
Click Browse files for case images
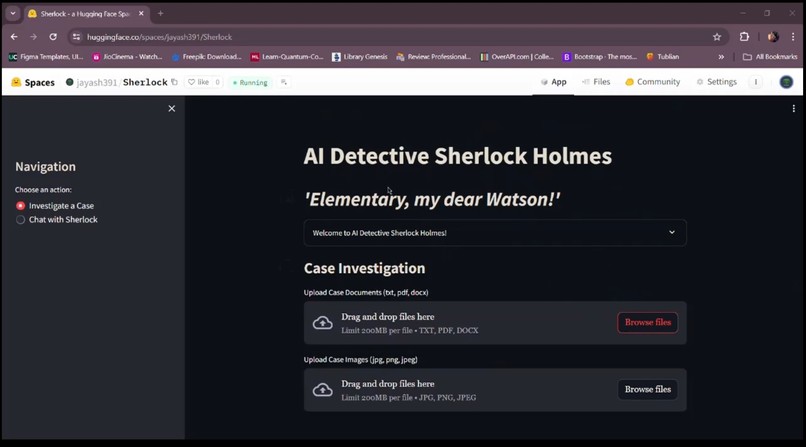tap(647, 389)
